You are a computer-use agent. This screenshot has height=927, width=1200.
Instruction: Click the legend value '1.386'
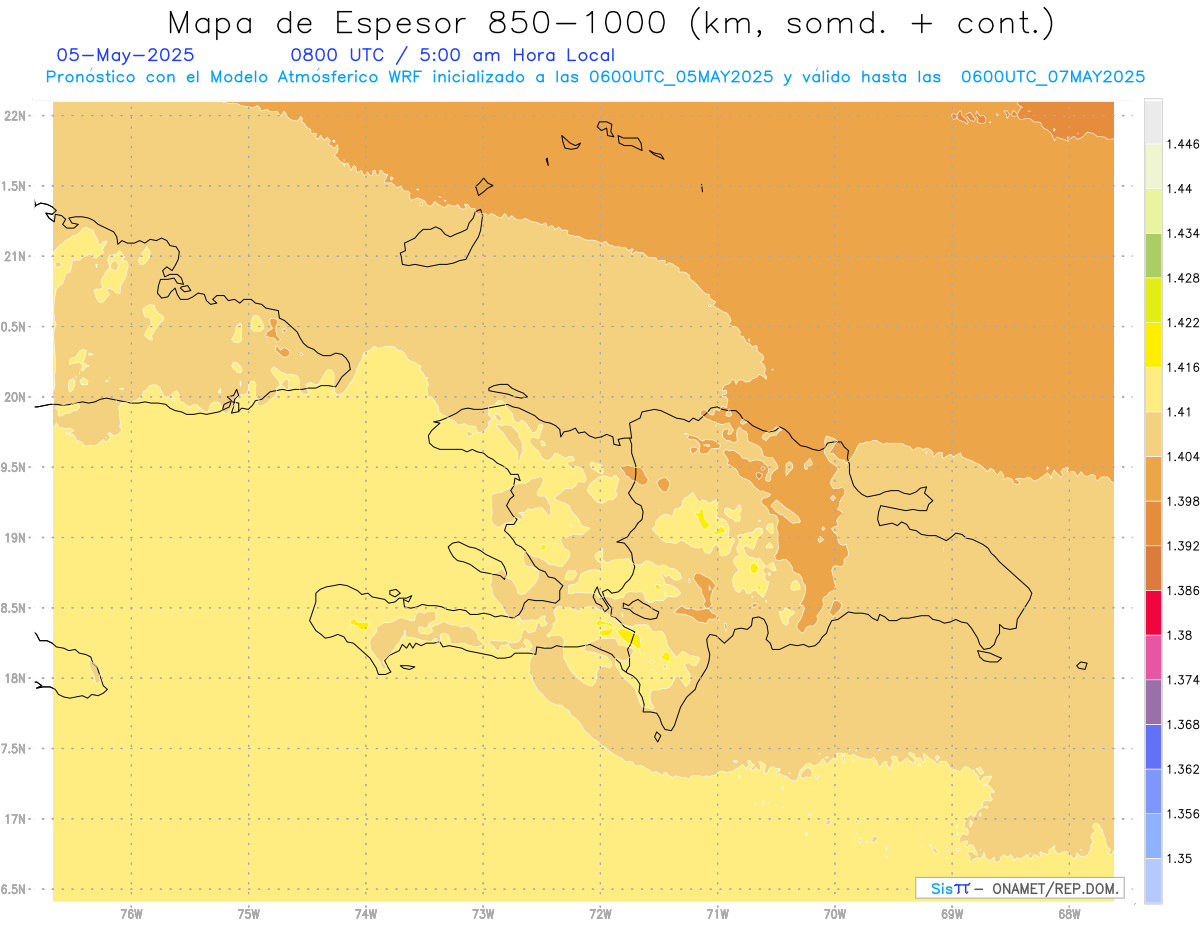coord(1182,591)
